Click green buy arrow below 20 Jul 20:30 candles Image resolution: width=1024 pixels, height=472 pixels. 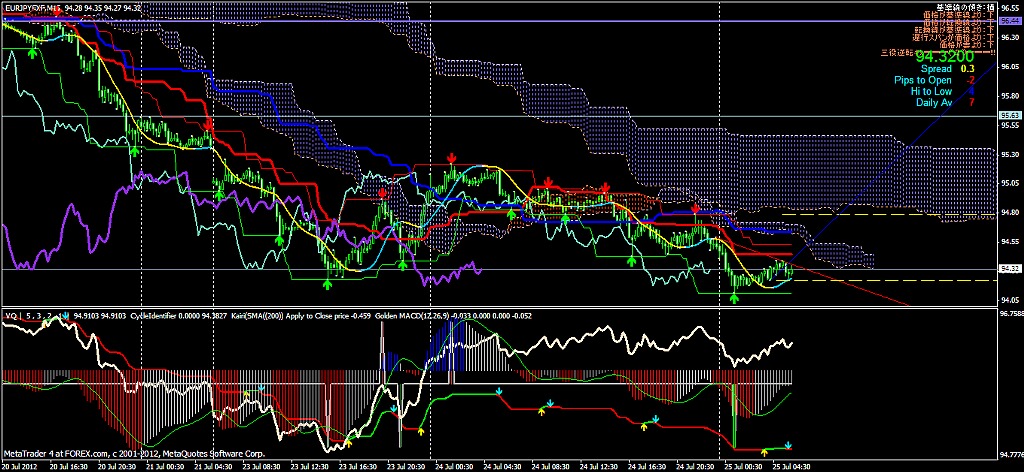point(134,151)
